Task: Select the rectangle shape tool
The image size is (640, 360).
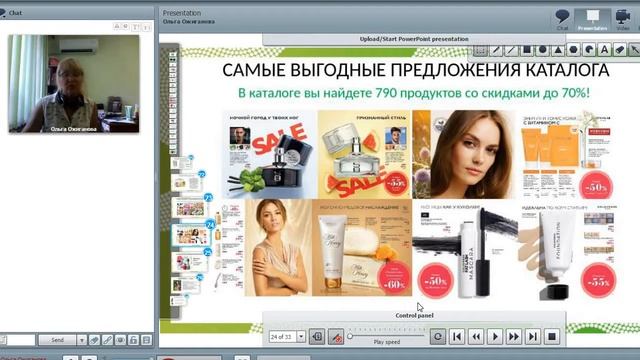Action: pos(527,50)
